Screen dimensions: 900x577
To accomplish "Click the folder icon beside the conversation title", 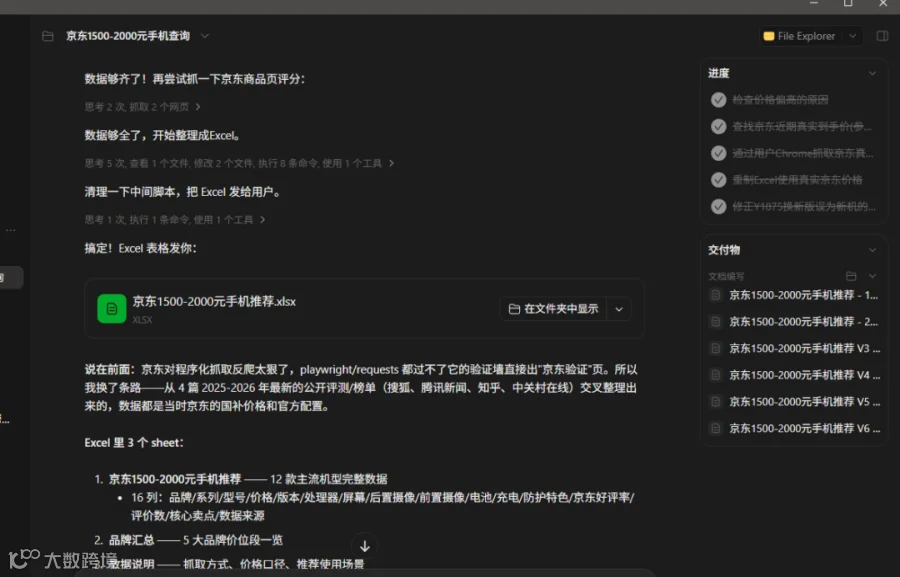I will coord(48,36).
